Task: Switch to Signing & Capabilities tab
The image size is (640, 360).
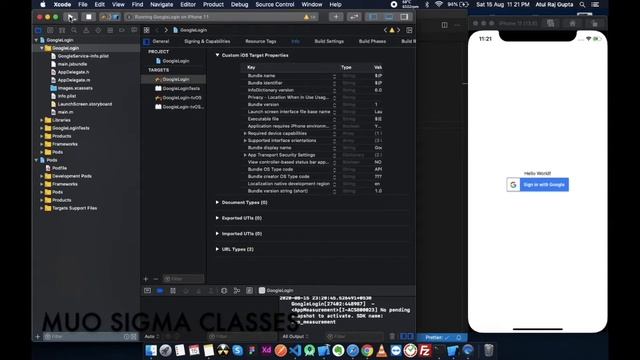Action: coord(207,42)
